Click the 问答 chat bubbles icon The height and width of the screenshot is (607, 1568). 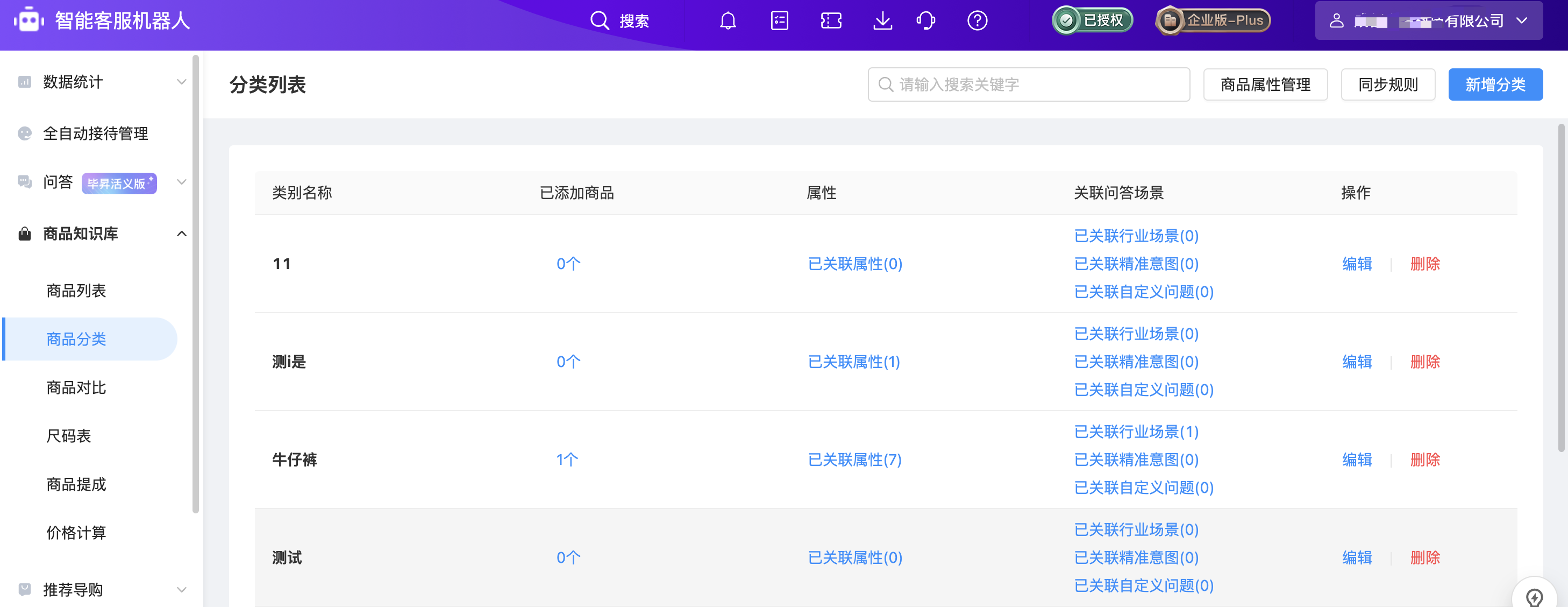tap(24, 181)
